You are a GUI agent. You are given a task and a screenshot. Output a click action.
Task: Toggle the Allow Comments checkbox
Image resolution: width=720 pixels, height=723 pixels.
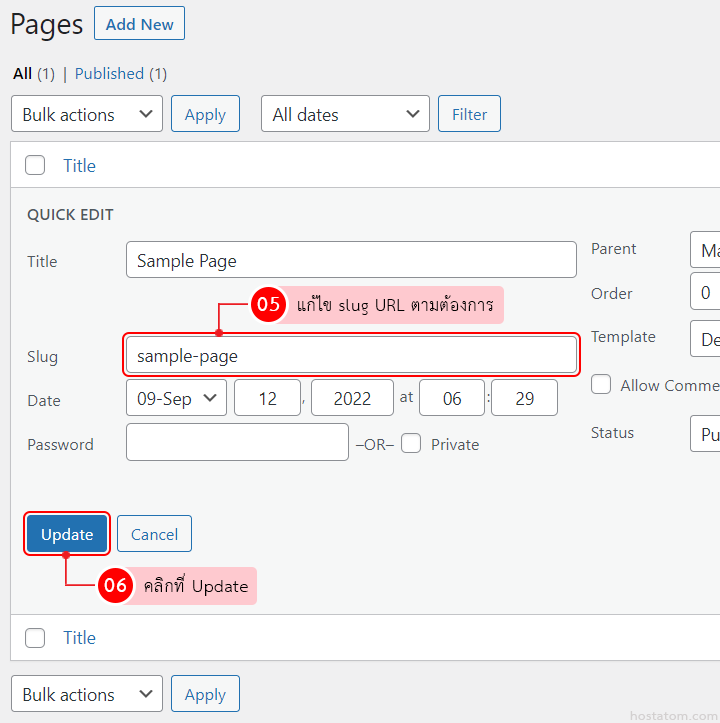pyautogui.click(x=601, y=385)
